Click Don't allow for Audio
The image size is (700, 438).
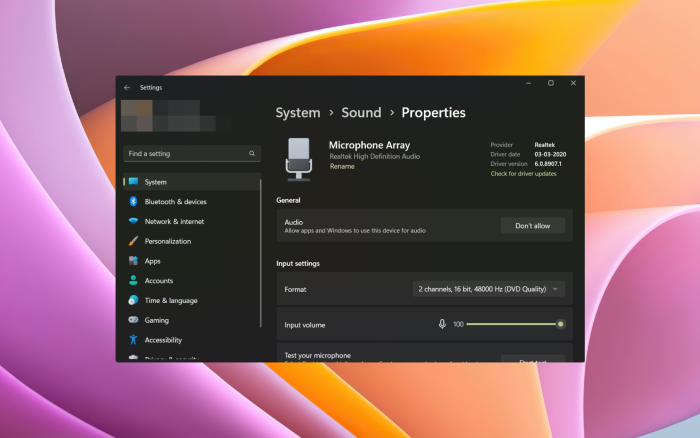533,225
